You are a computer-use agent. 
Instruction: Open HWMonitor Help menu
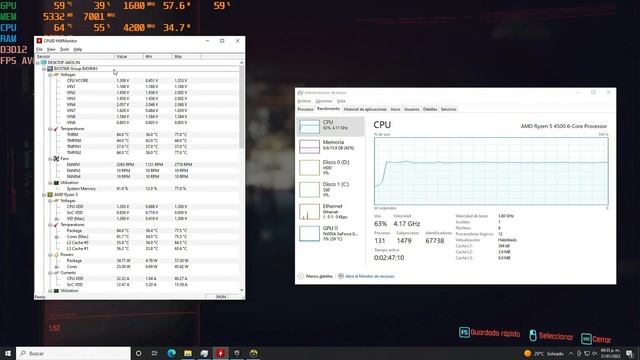click(x=78, y=49)
